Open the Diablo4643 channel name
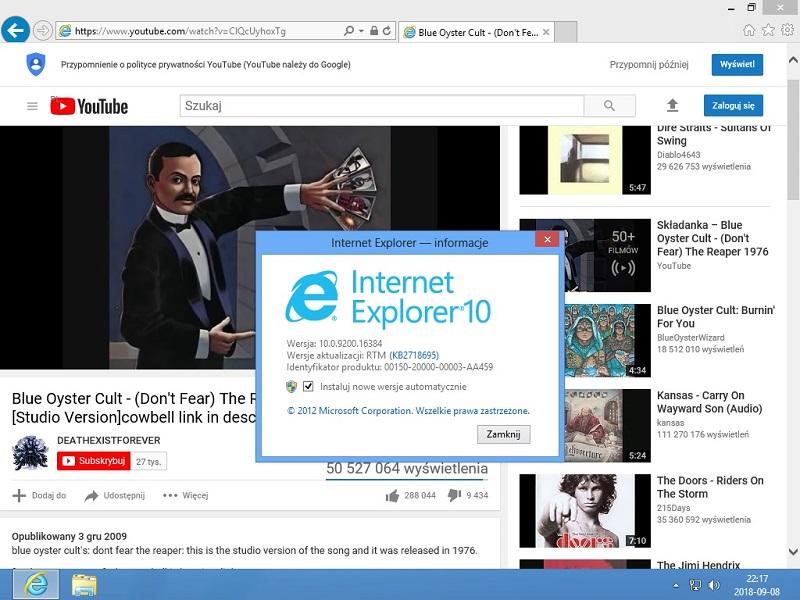Screen dimensions: 800x600 [x=678, y=155]
